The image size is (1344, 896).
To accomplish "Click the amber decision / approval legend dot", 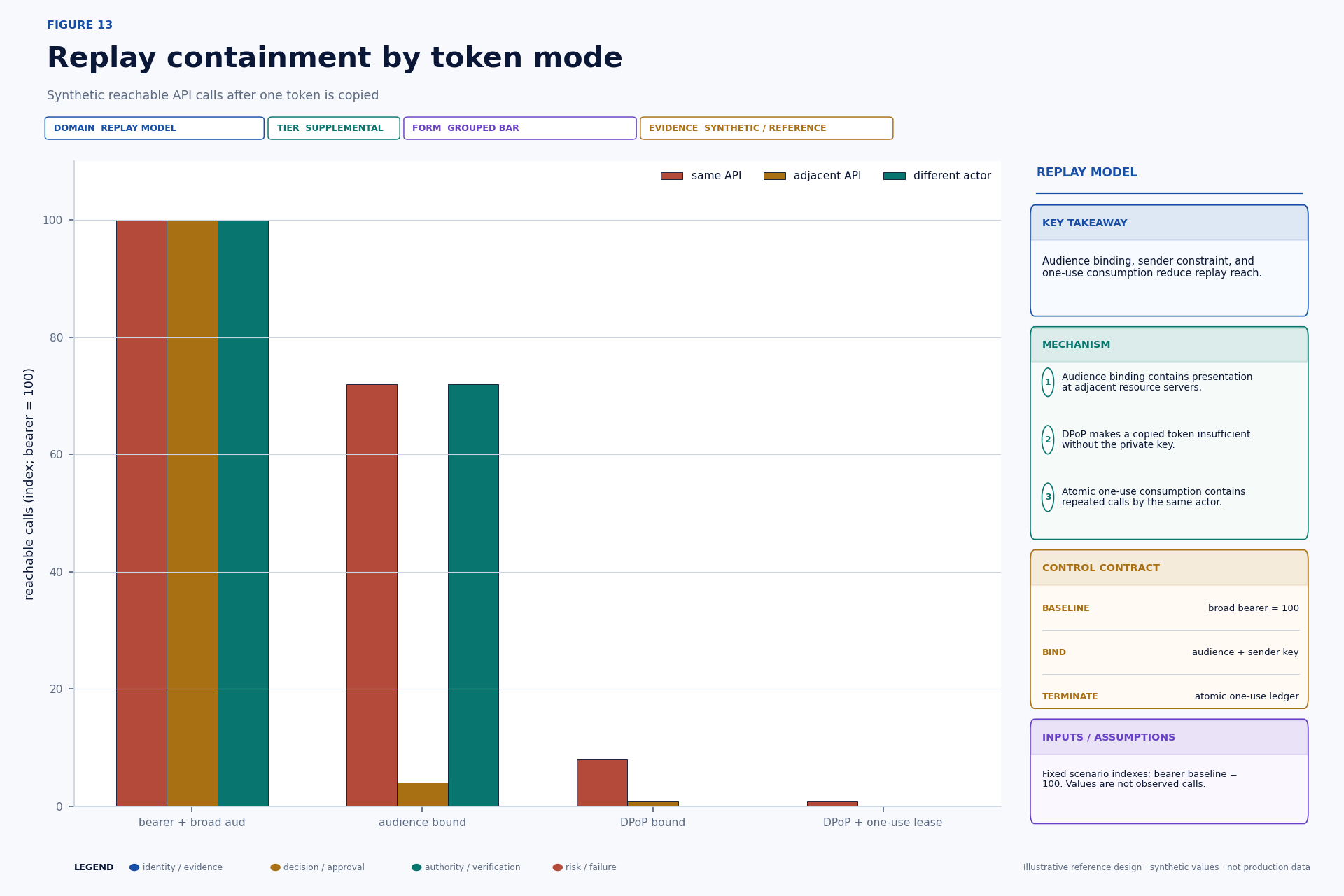I will coord(275,867).
